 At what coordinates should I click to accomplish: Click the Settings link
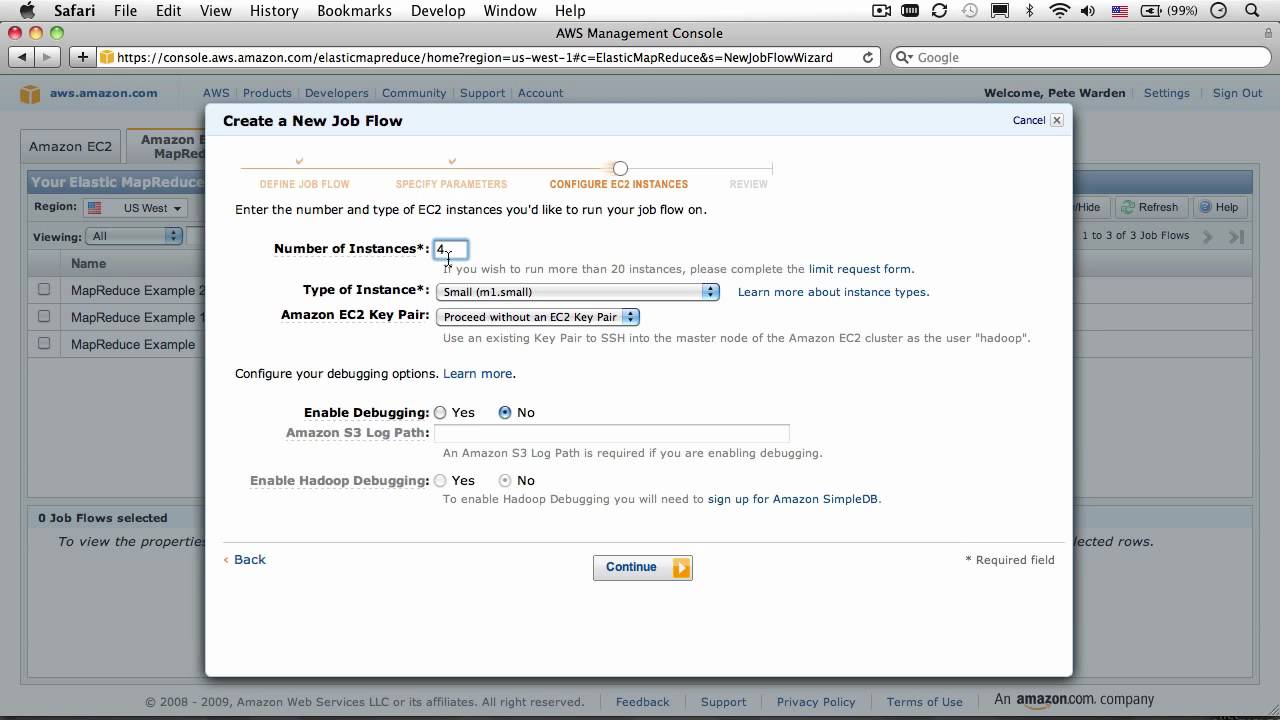coord(1167,93)
